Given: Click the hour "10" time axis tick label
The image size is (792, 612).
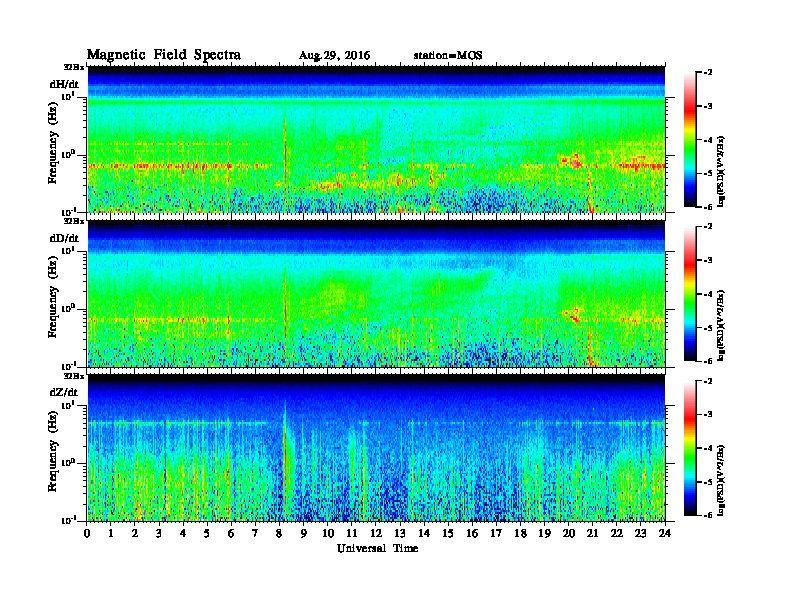Looking at the screenshot, I should [x=328, y=534].
